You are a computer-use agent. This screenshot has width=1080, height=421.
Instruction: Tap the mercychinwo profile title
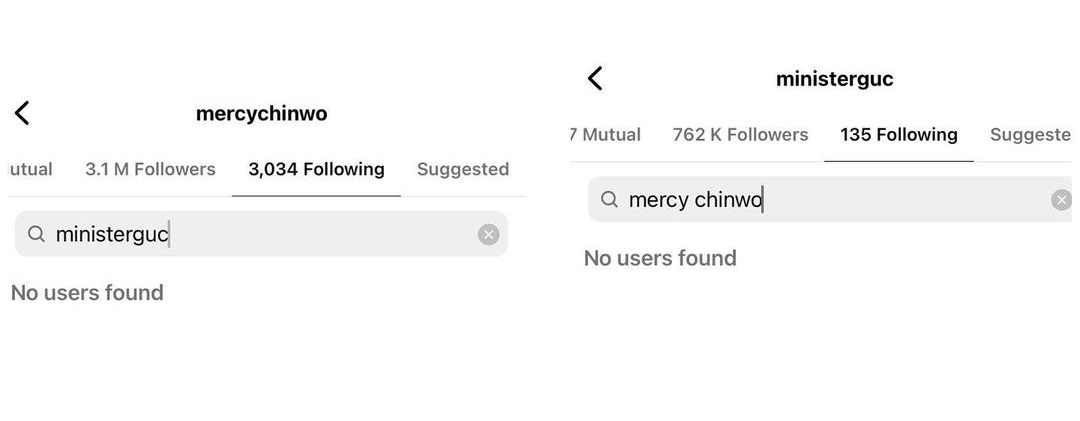click(x=262, y=114)
